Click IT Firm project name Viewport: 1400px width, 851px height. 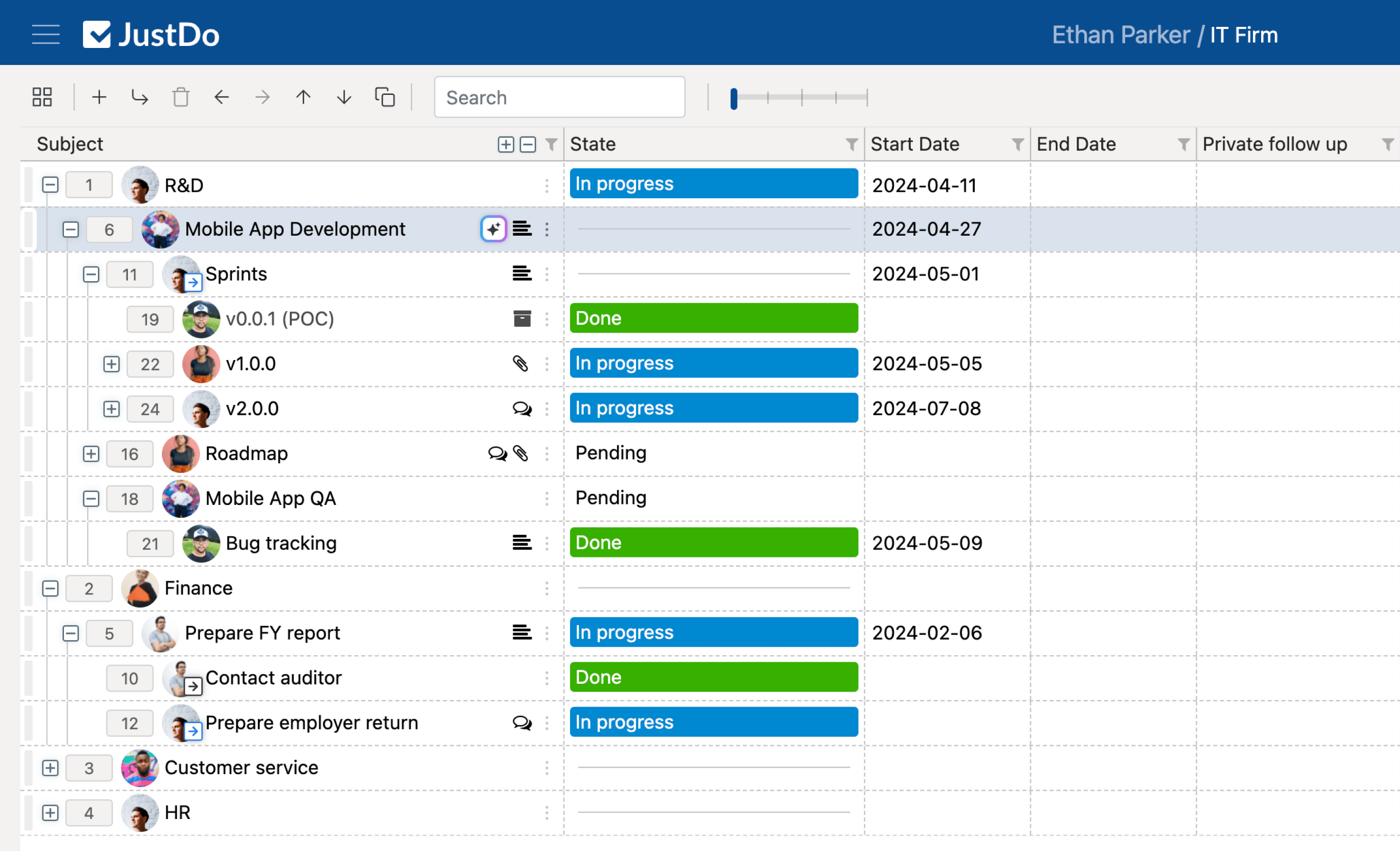coord(1244,35)
